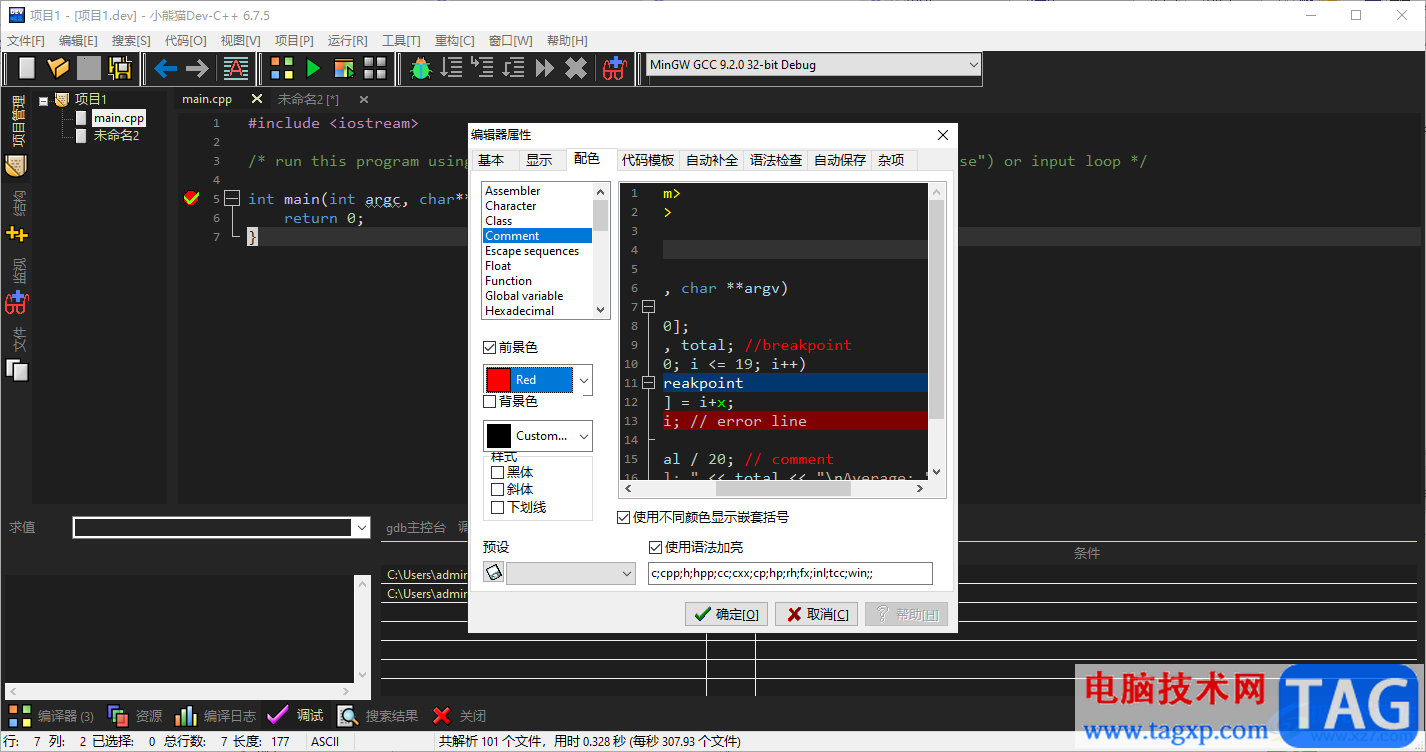Rebuild all with the gray squares icon
Image resolution: width=1426 pixels, height=752 pixels.
(375, 68)
